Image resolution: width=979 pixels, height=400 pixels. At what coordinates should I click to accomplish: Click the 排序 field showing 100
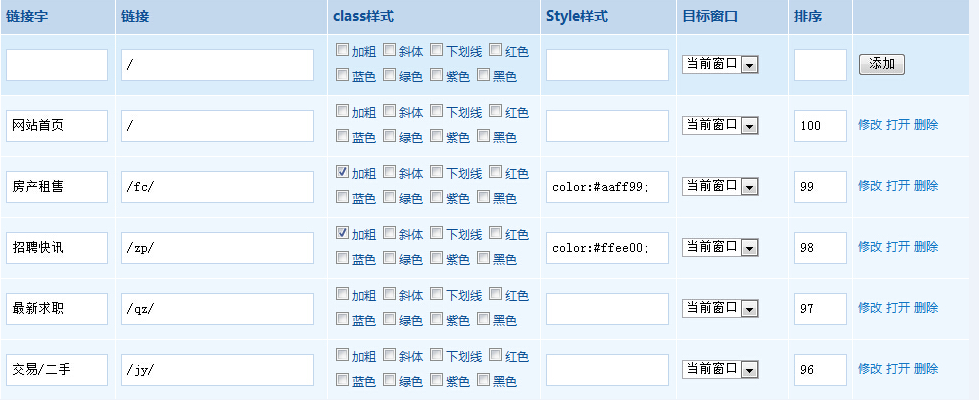point(820,126)
